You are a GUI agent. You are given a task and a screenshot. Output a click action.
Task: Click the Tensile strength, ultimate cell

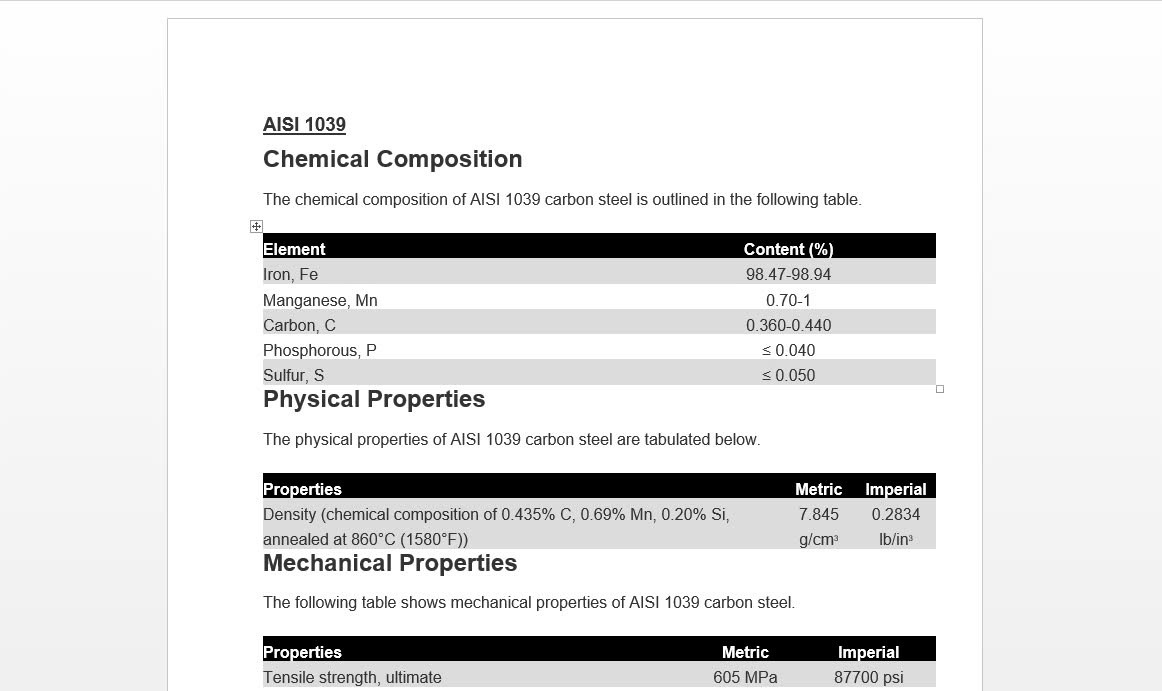click(352, 678)
